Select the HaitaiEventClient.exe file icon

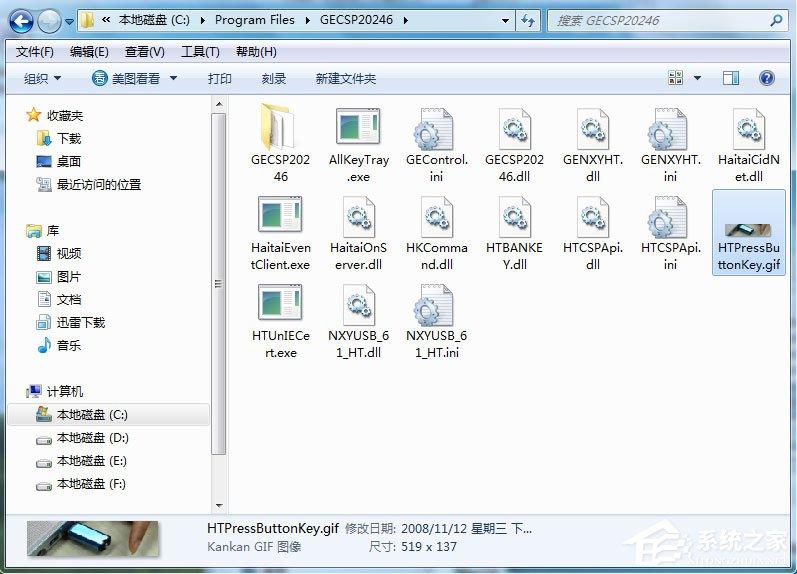pos(280,216)
